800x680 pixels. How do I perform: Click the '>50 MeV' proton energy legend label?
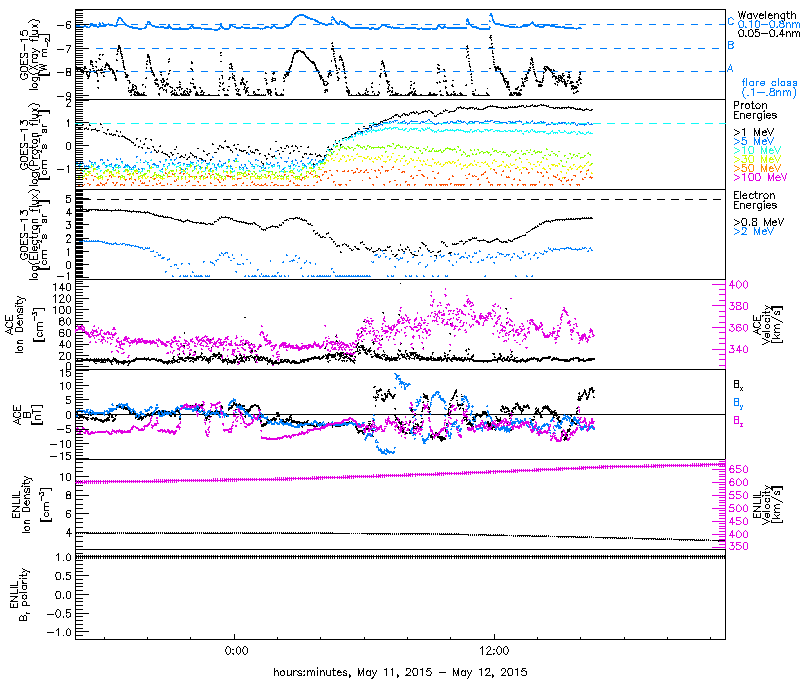[757, 168]
